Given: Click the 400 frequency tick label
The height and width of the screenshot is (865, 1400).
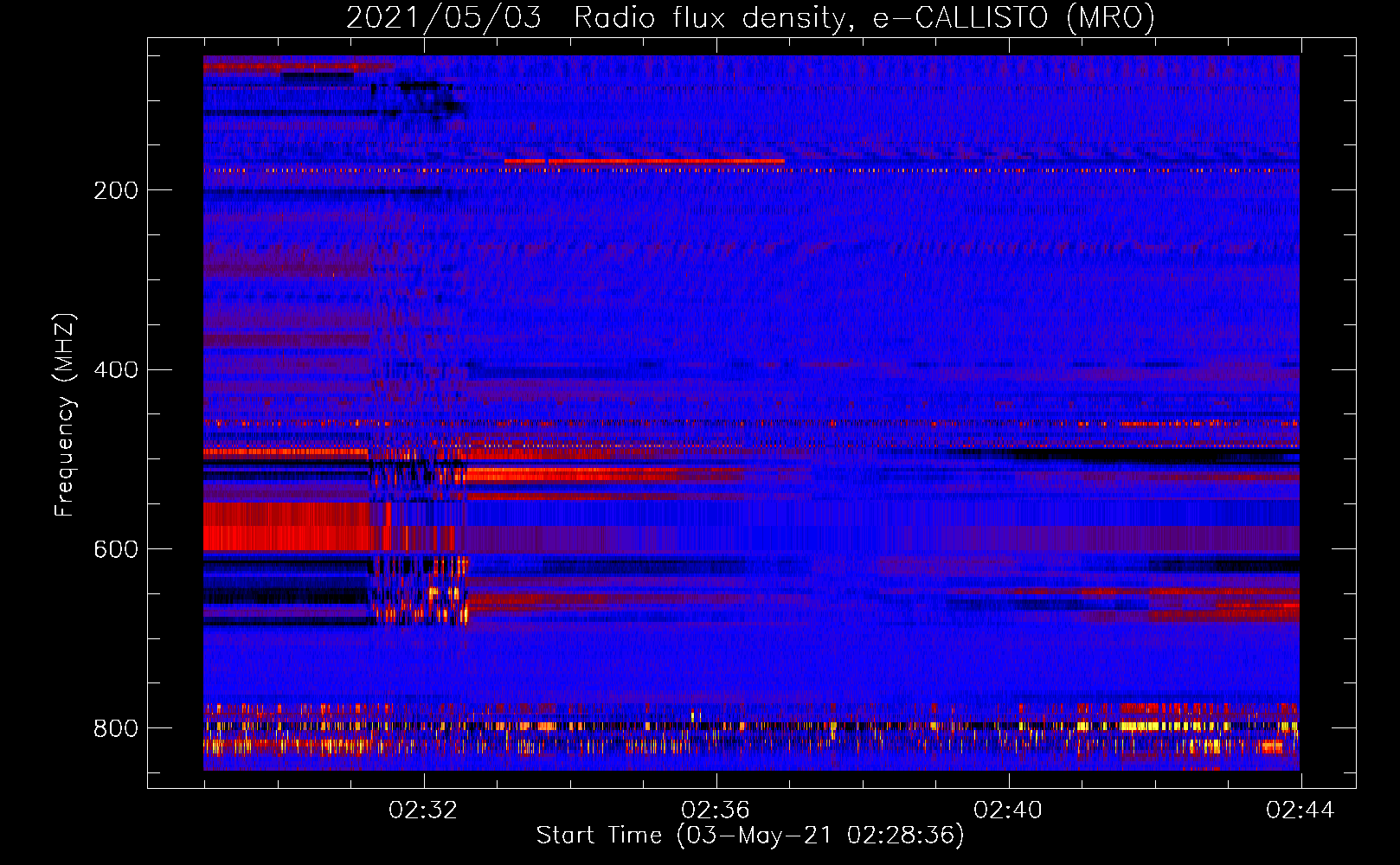Looking at the screenshot, I should (116, 370).
